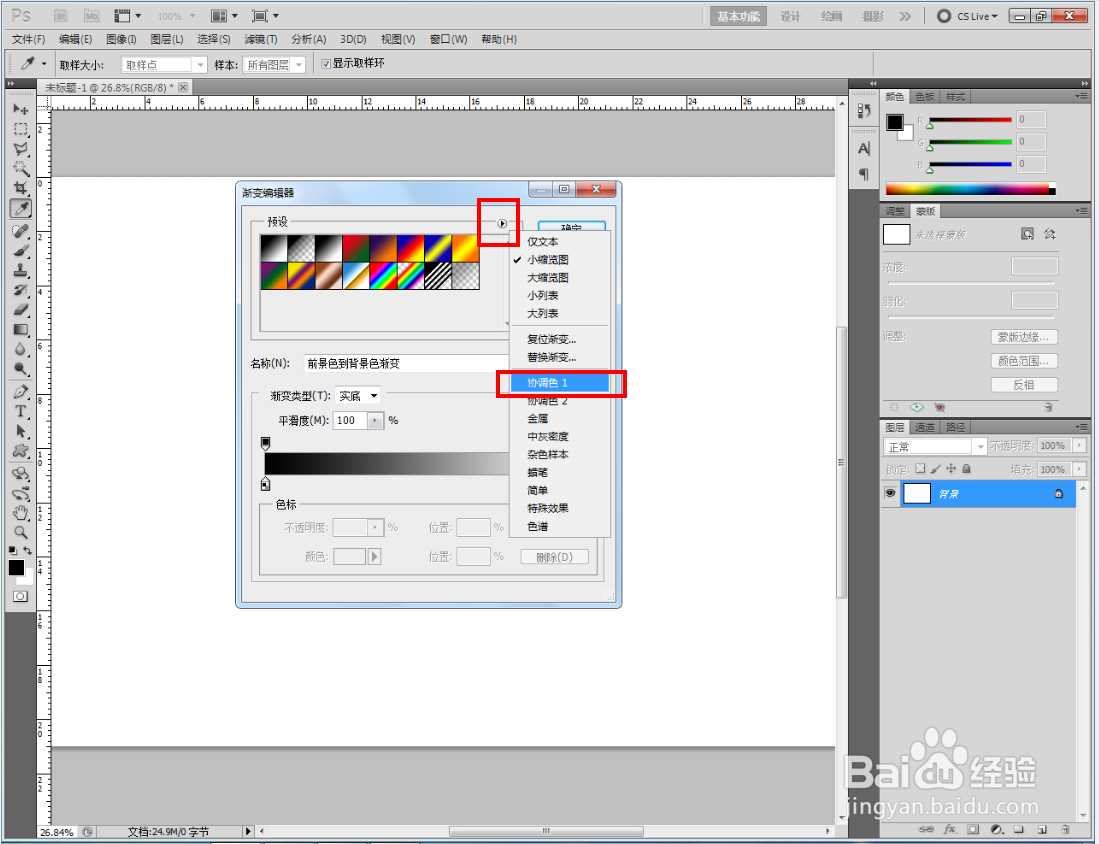Select the Polygonal Lasso tool
This screenshot has width=1099, height=844.
point(20,149)
